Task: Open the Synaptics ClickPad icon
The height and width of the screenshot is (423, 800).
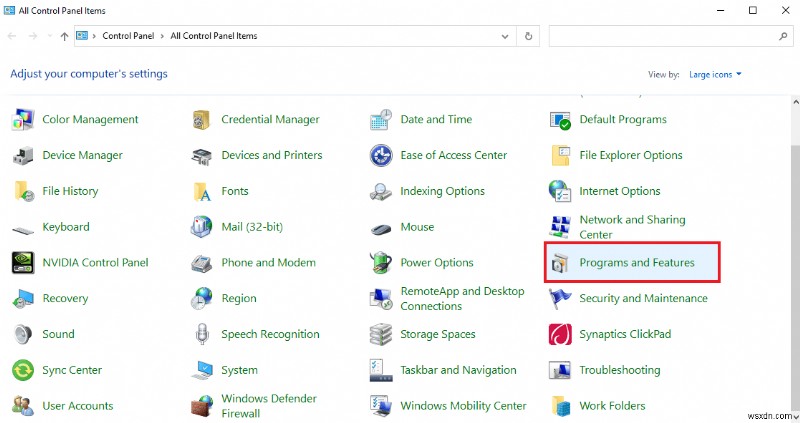Action: pos(560,334)
